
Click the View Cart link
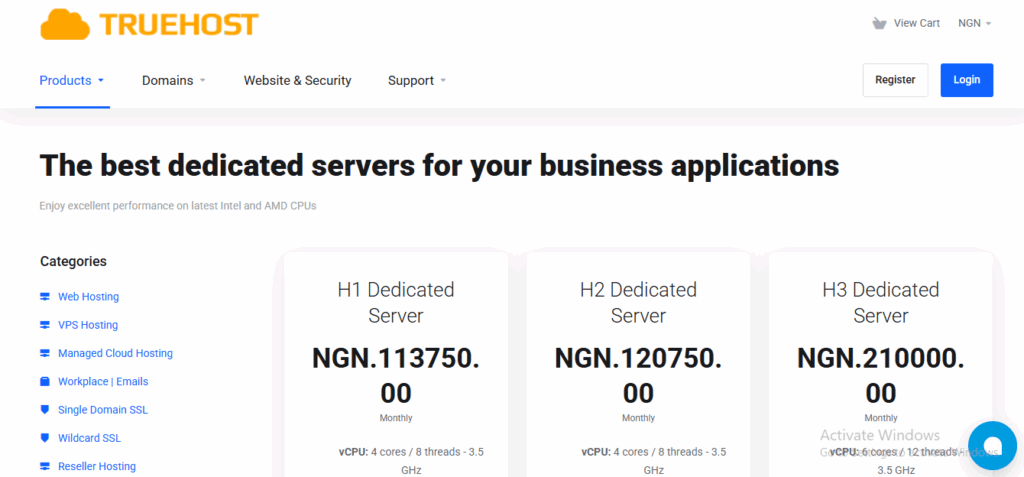click(x=916, y=24)
